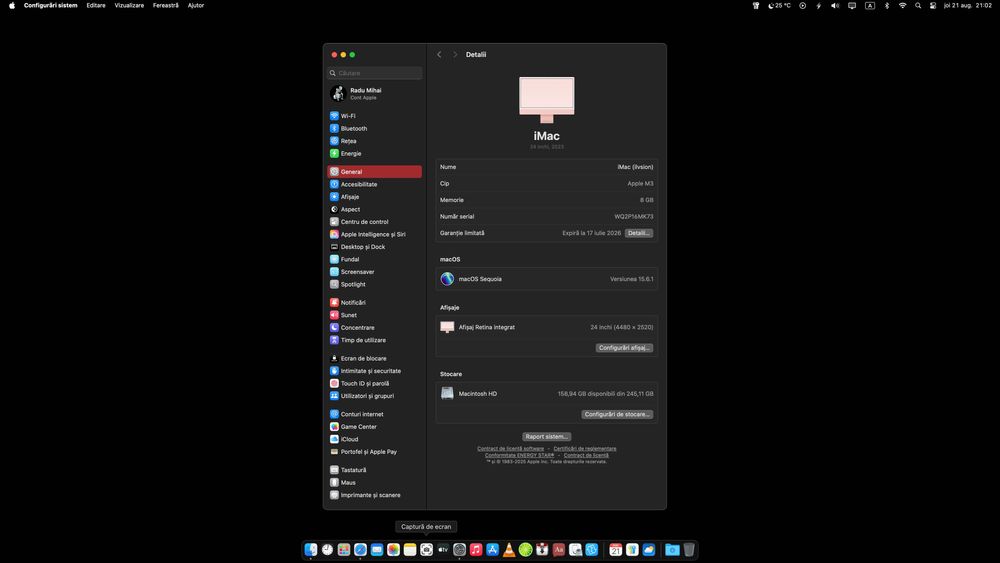Image resolution: width=1000 pixels, height=563 pixels.
Task: Open Contract de licență software link
Action: [510, 449]
